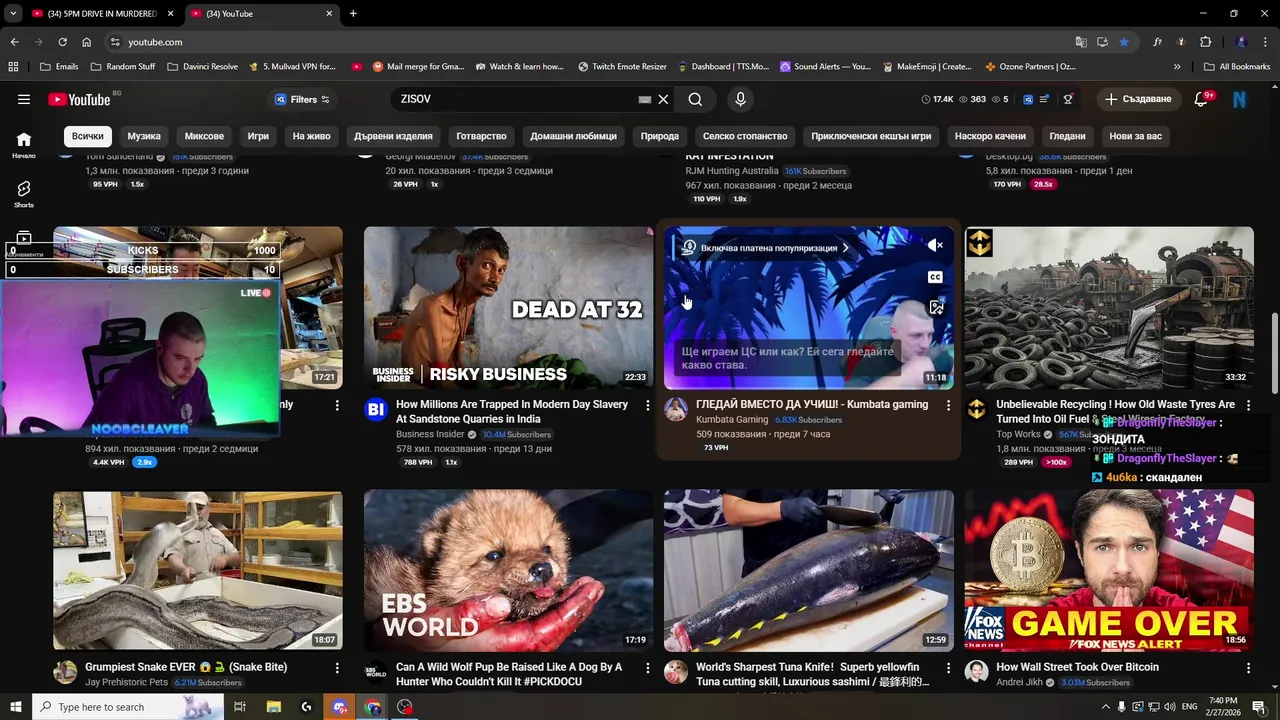Open the wolf pup EBS World thumbnail

click(x=508, y=570)
